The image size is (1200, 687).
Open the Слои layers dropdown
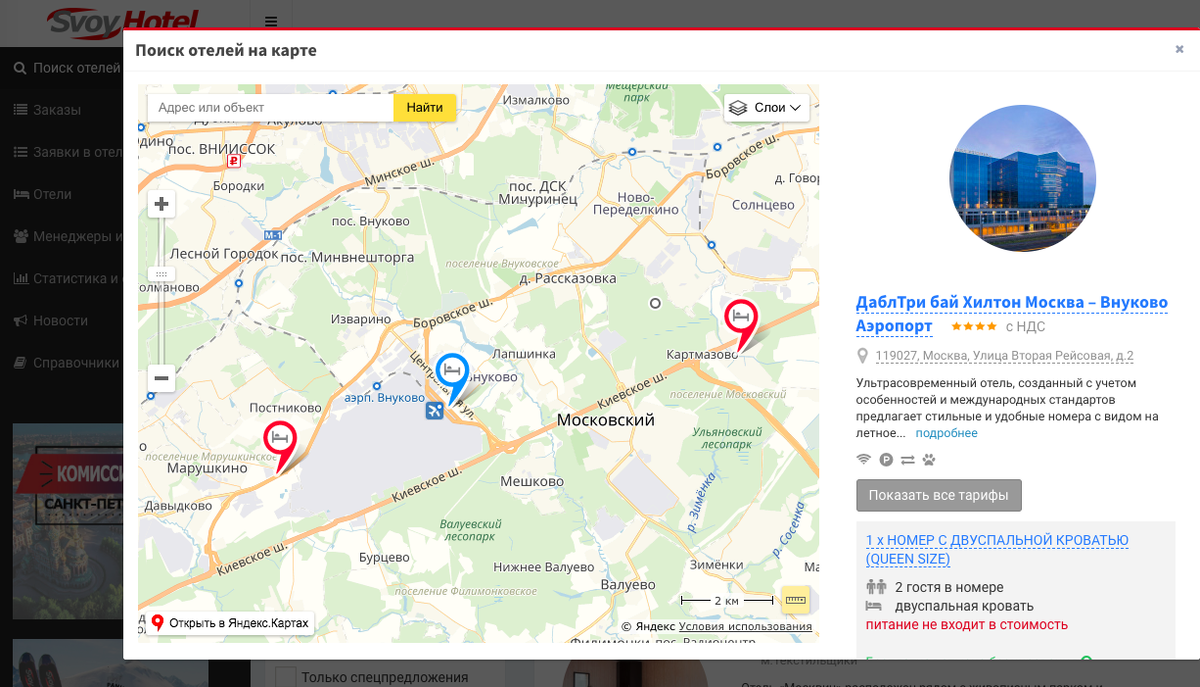click(x=766, y=107)
